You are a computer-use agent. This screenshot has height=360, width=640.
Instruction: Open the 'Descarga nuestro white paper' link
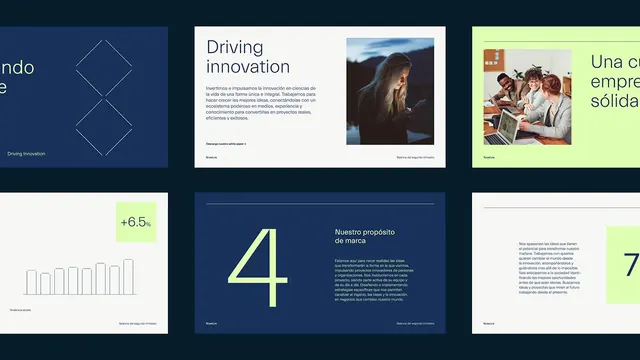[226, 144]
